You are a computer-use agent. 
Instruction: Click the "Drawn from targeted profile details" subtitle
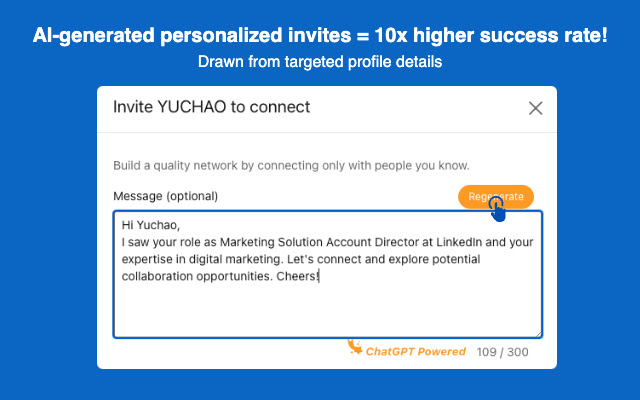(x=319, y=61)
